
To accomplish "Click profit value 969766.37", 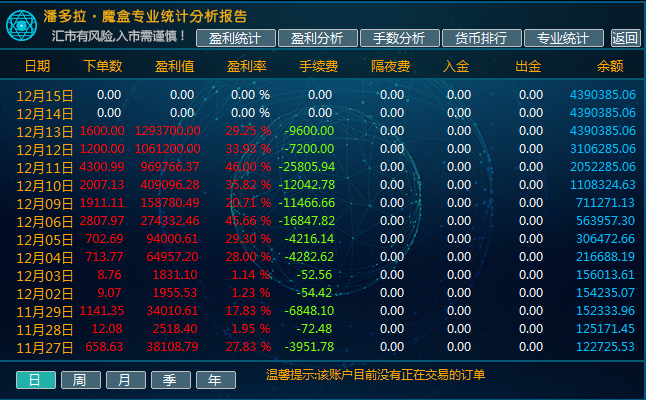I will [x=170, y=167].
